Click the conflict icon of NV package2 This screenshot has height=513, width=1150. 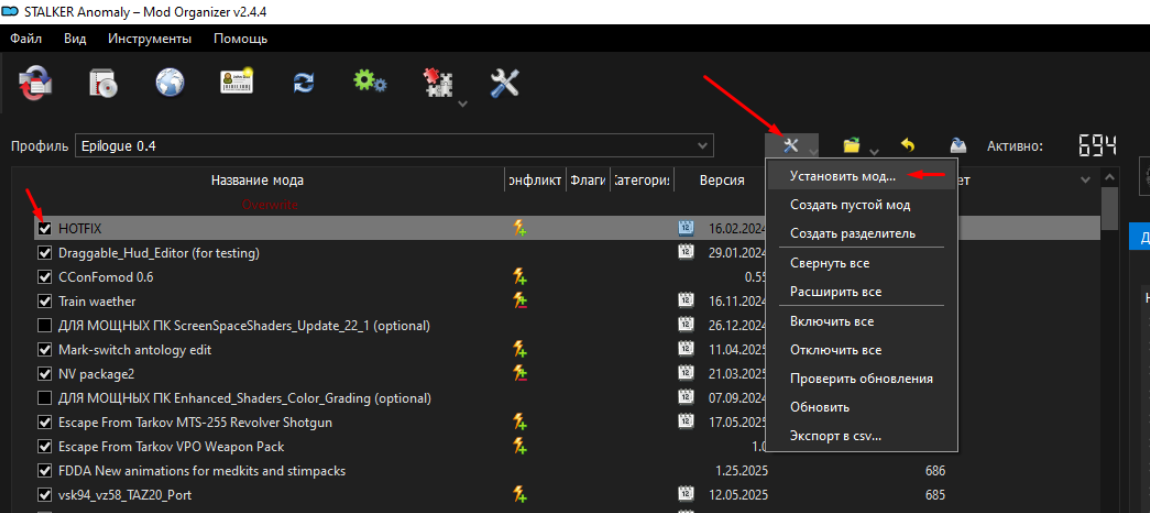coord(519,374)
